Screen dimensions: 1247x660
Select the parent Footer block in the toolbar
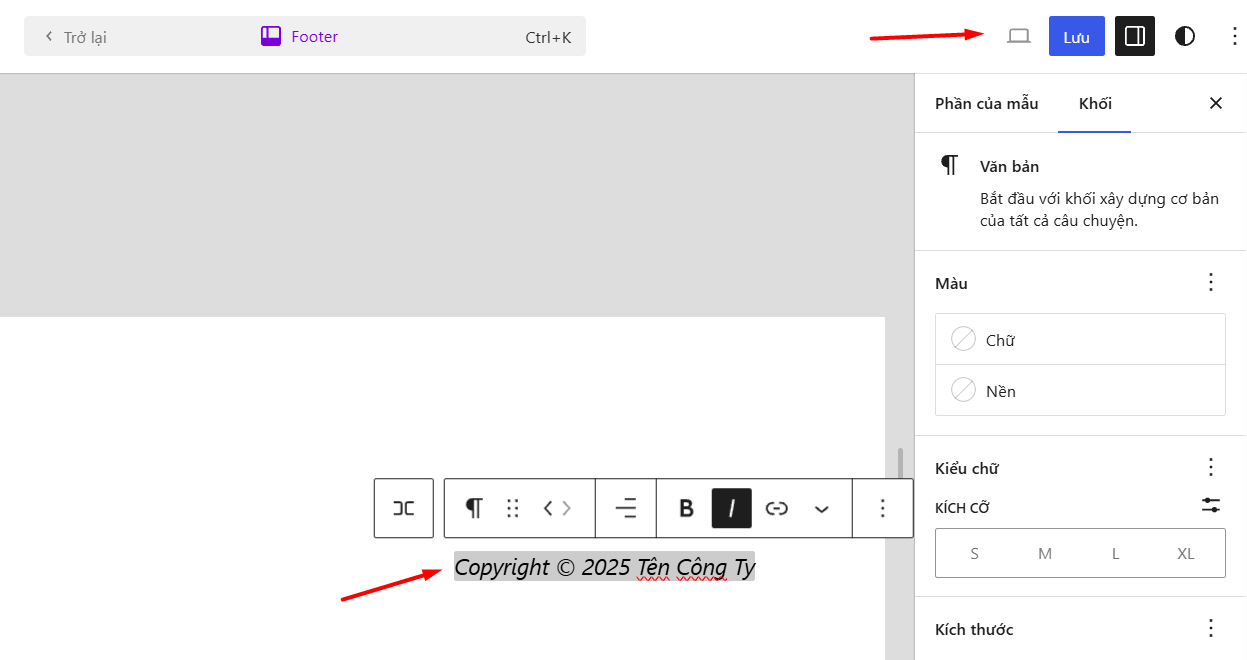pos(403,508)
